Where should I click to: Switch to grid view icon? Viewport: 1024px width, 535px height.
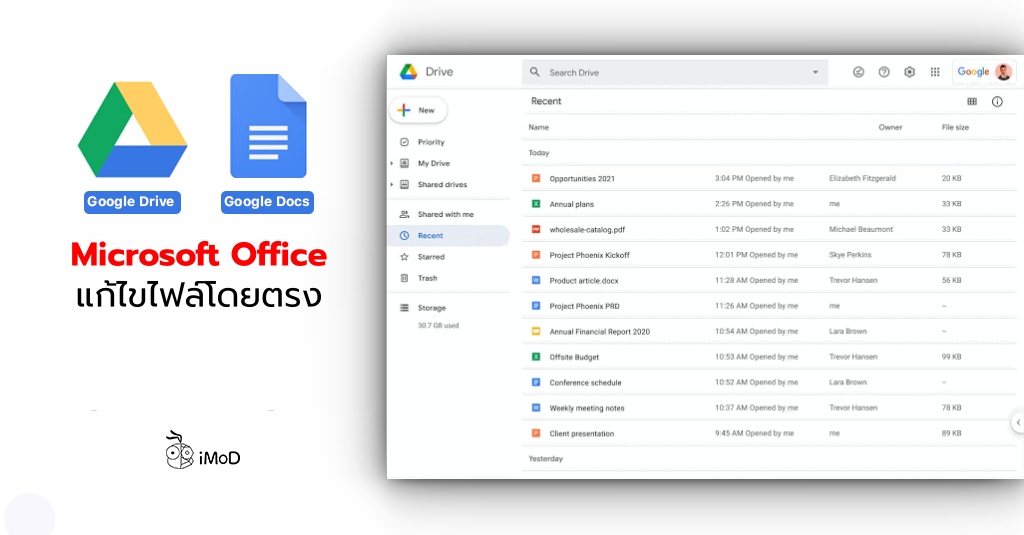coord(972,101)
